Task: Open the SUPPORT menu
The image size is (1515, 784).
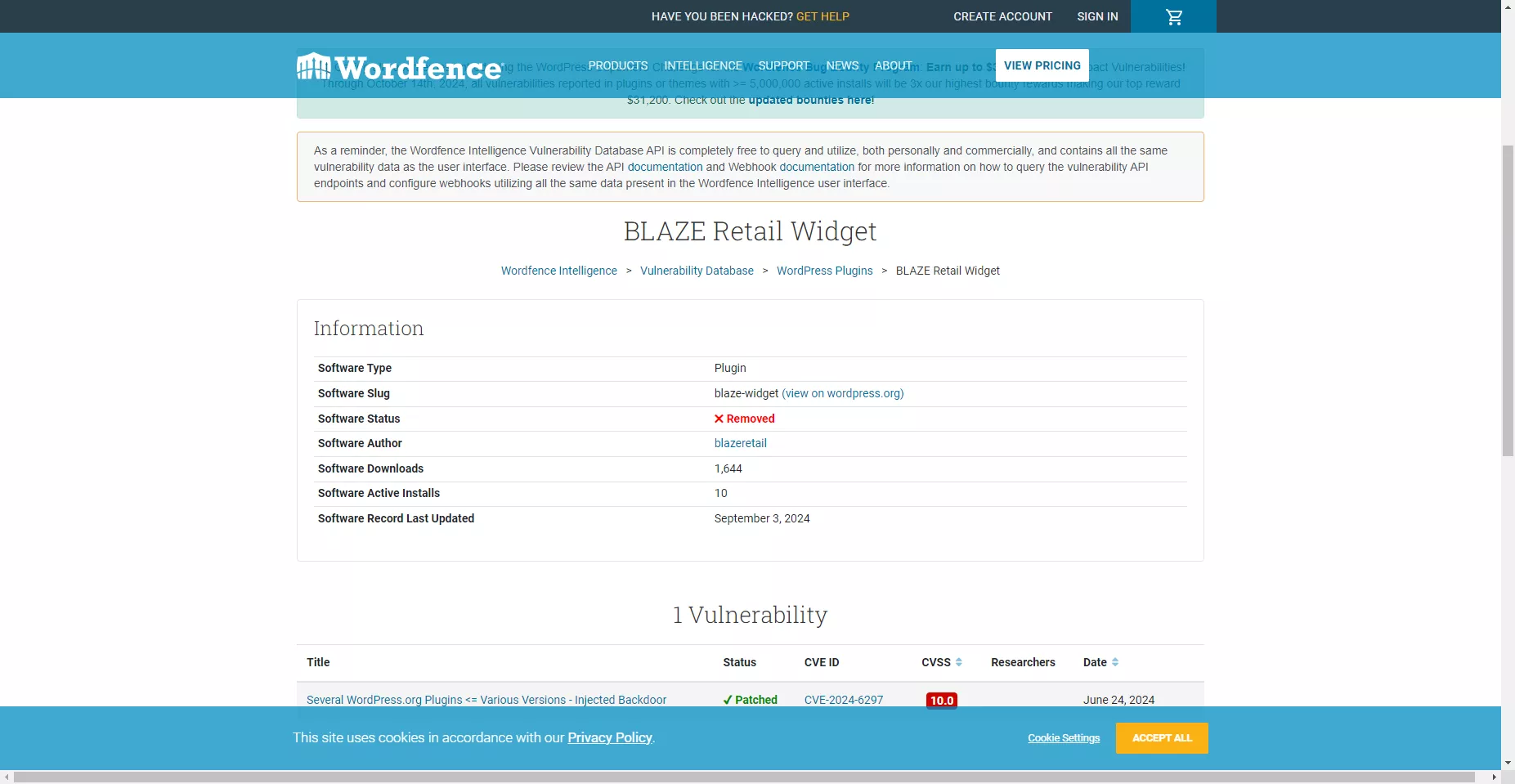Action: tap(783, 65)
